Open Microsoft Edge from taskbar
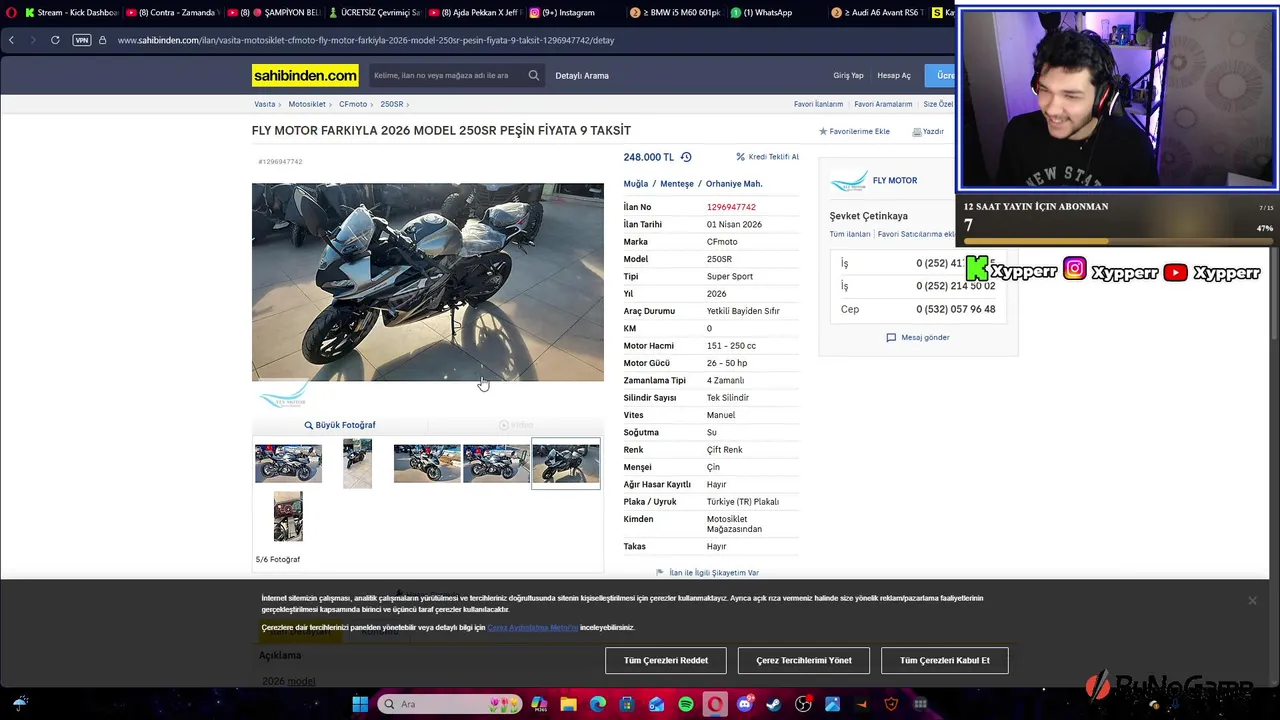This screenshot has height=720, width=1280. coord(598,704)
